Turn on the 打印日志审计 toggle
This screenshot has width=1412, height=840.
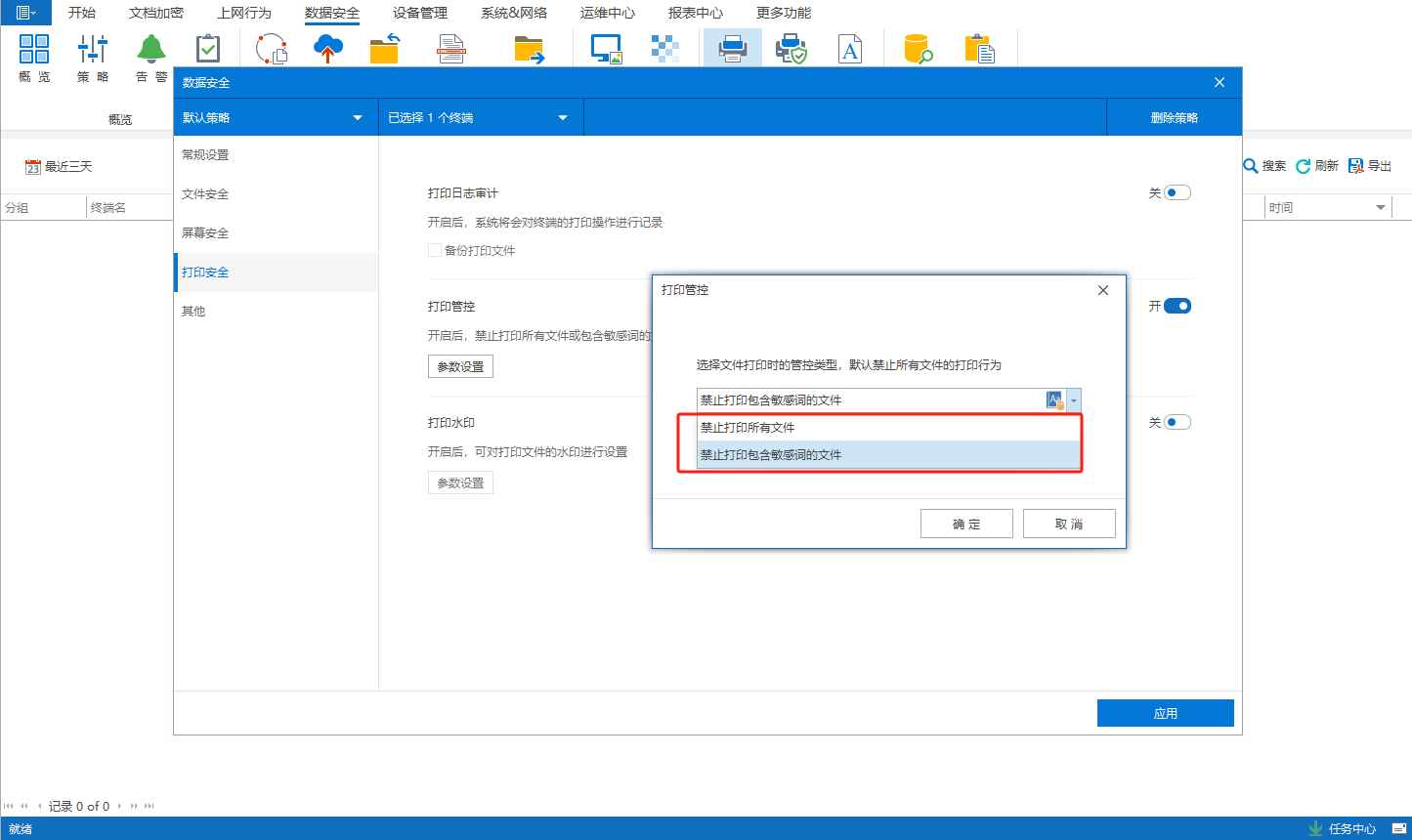coord(1177,193)
